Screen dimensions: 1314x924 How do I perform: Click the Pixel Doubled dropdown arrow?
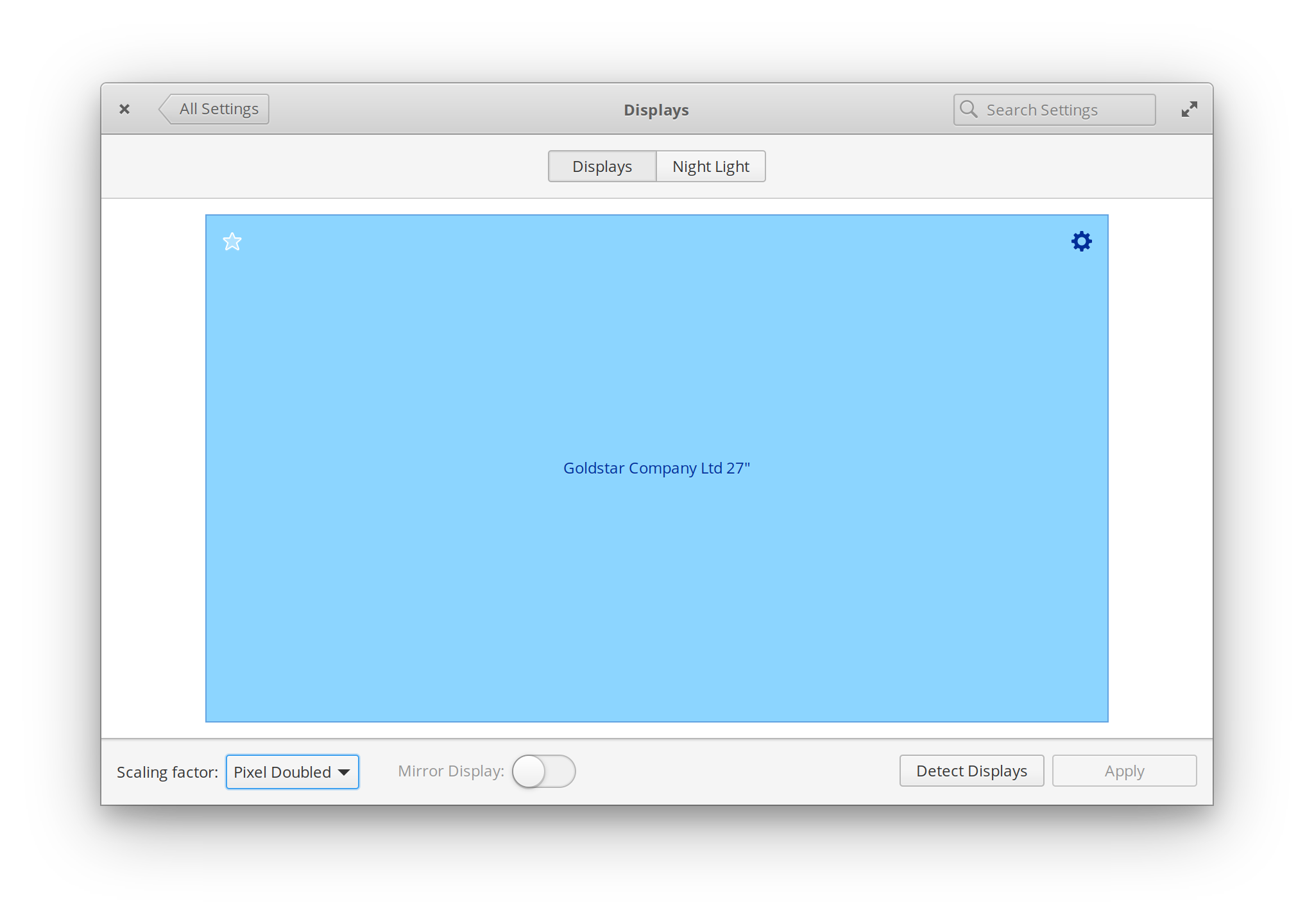[x=344, y=772]
